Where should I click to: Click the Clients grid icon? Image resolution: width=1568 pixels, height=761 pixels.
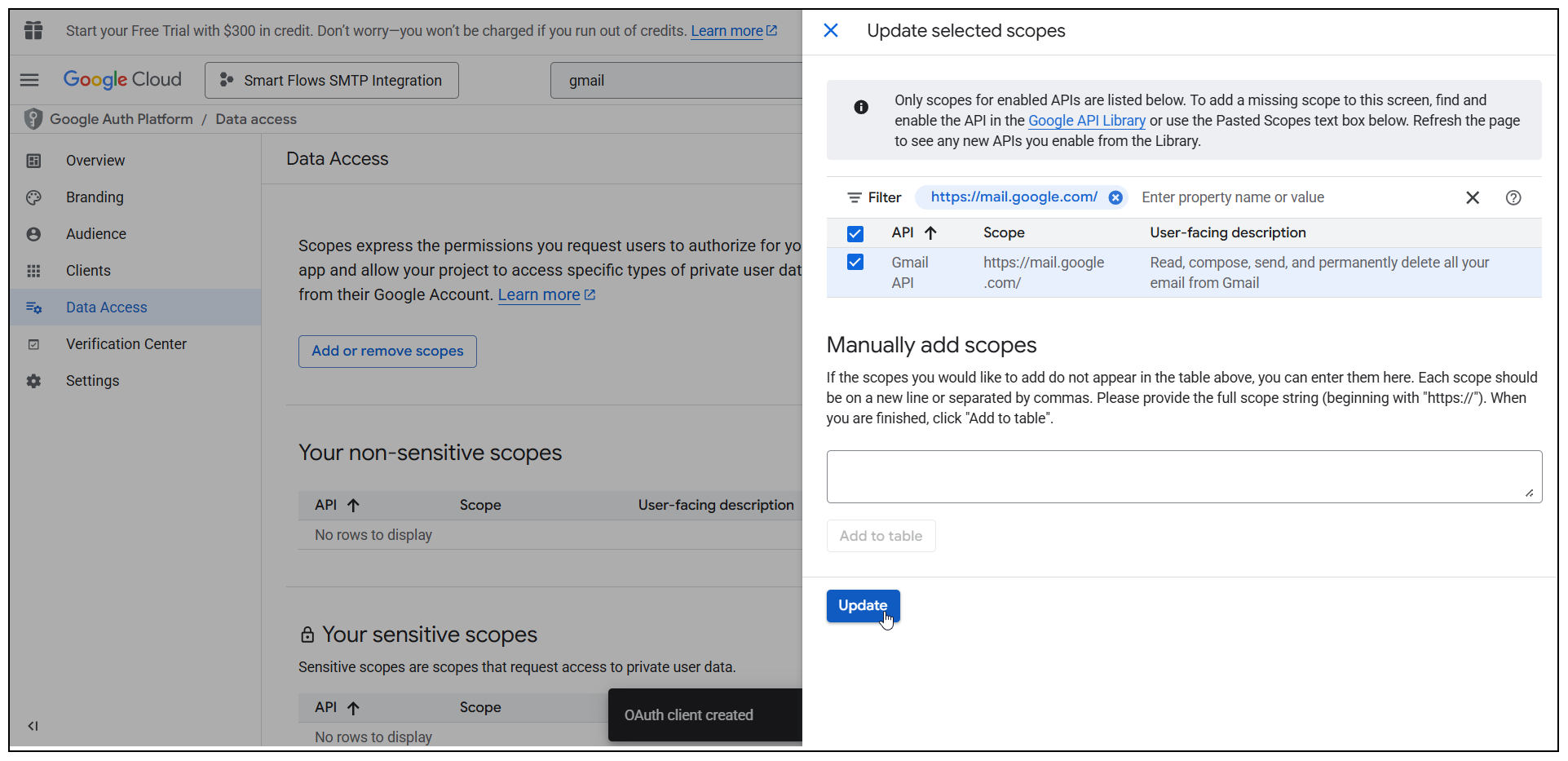pos(33,271)
